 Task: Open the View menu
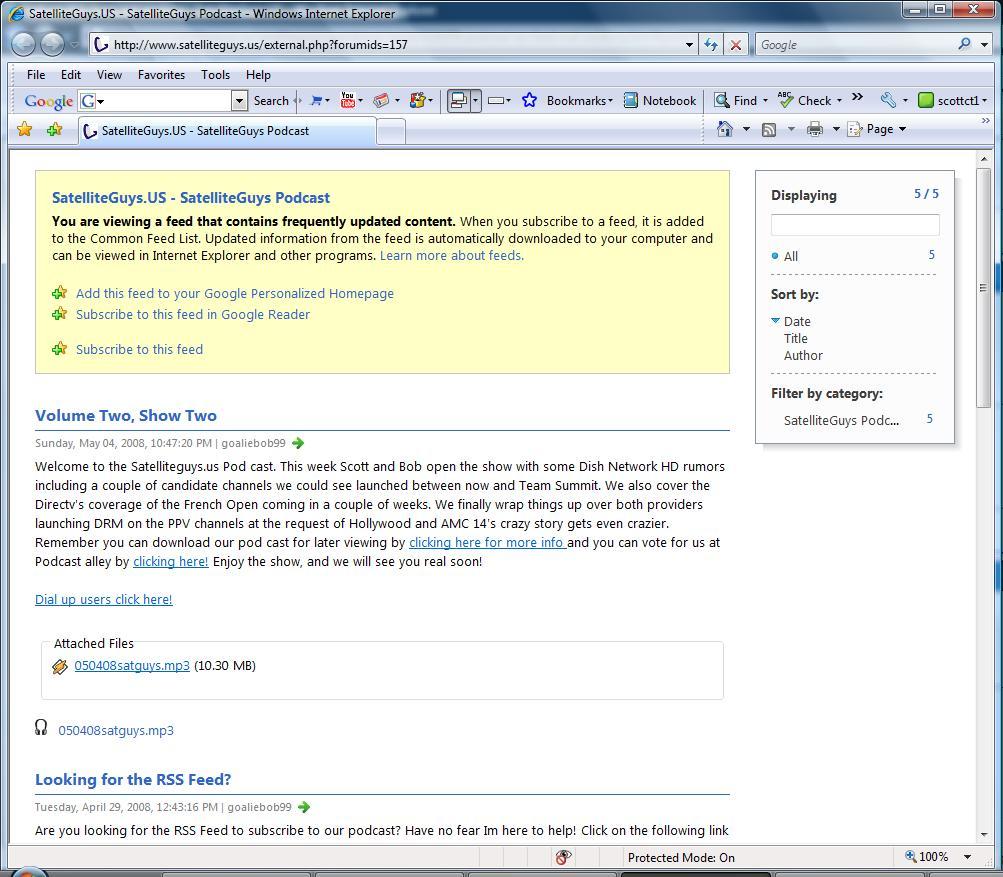[109, 75]
